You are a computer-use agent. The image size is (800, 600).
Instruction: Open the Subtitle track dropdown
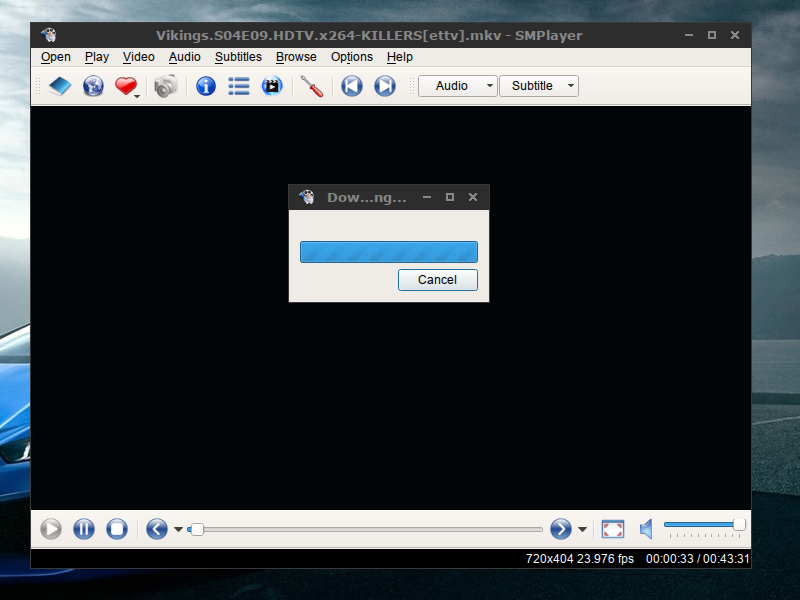(539, 86)
